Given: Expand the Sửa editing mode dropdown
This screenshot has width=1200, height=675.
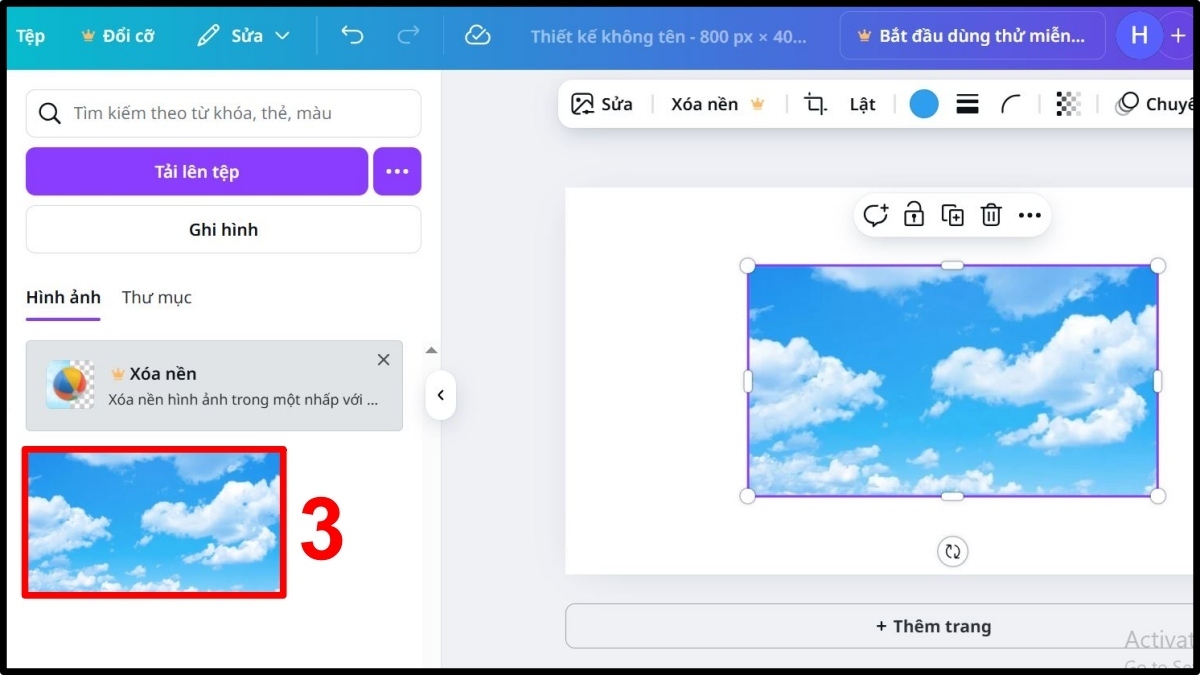Looking at the screenshot, I should [243, 36].
